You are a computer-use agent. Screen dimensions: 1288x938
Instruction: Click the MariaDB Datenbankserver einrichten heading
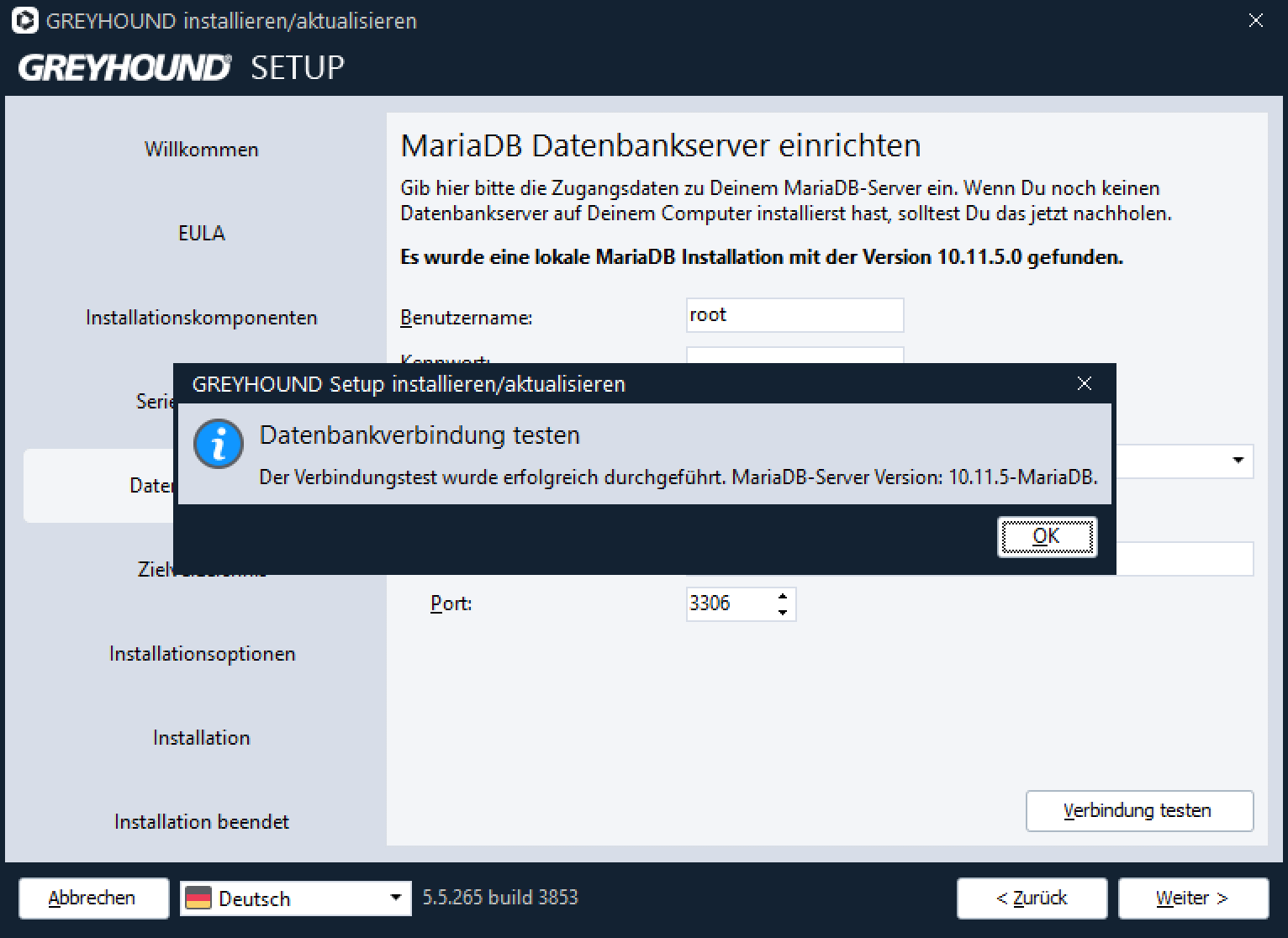click(661, 145)
